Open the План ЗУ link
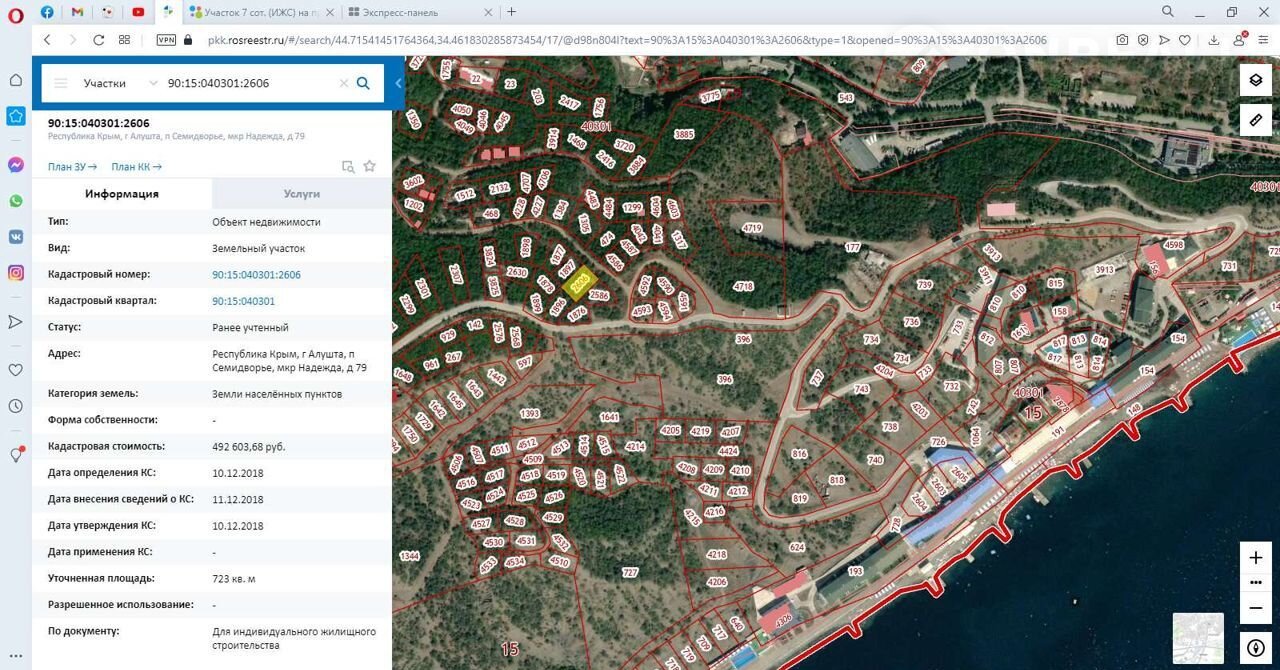The image size is (1280, 670). tap(72, 167)
